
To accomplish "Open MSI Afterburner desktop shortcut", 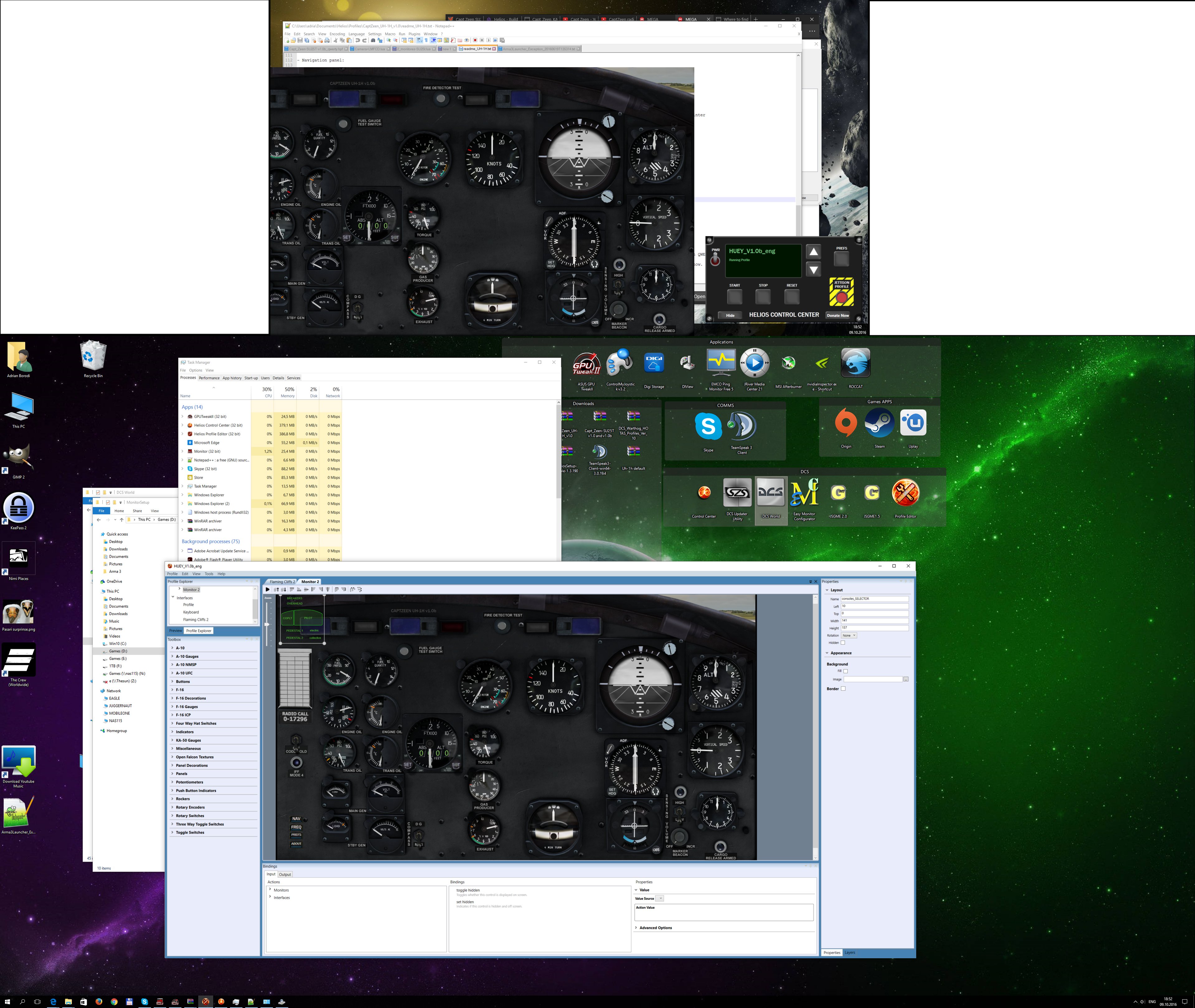I will [x=789, y=368].
